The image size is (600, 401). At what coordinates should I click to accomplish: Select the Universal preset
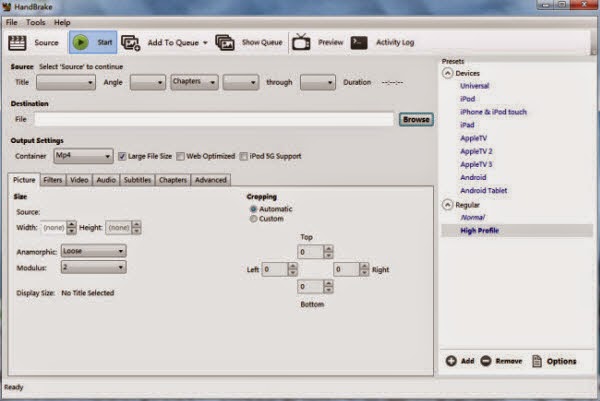[474, 86]
